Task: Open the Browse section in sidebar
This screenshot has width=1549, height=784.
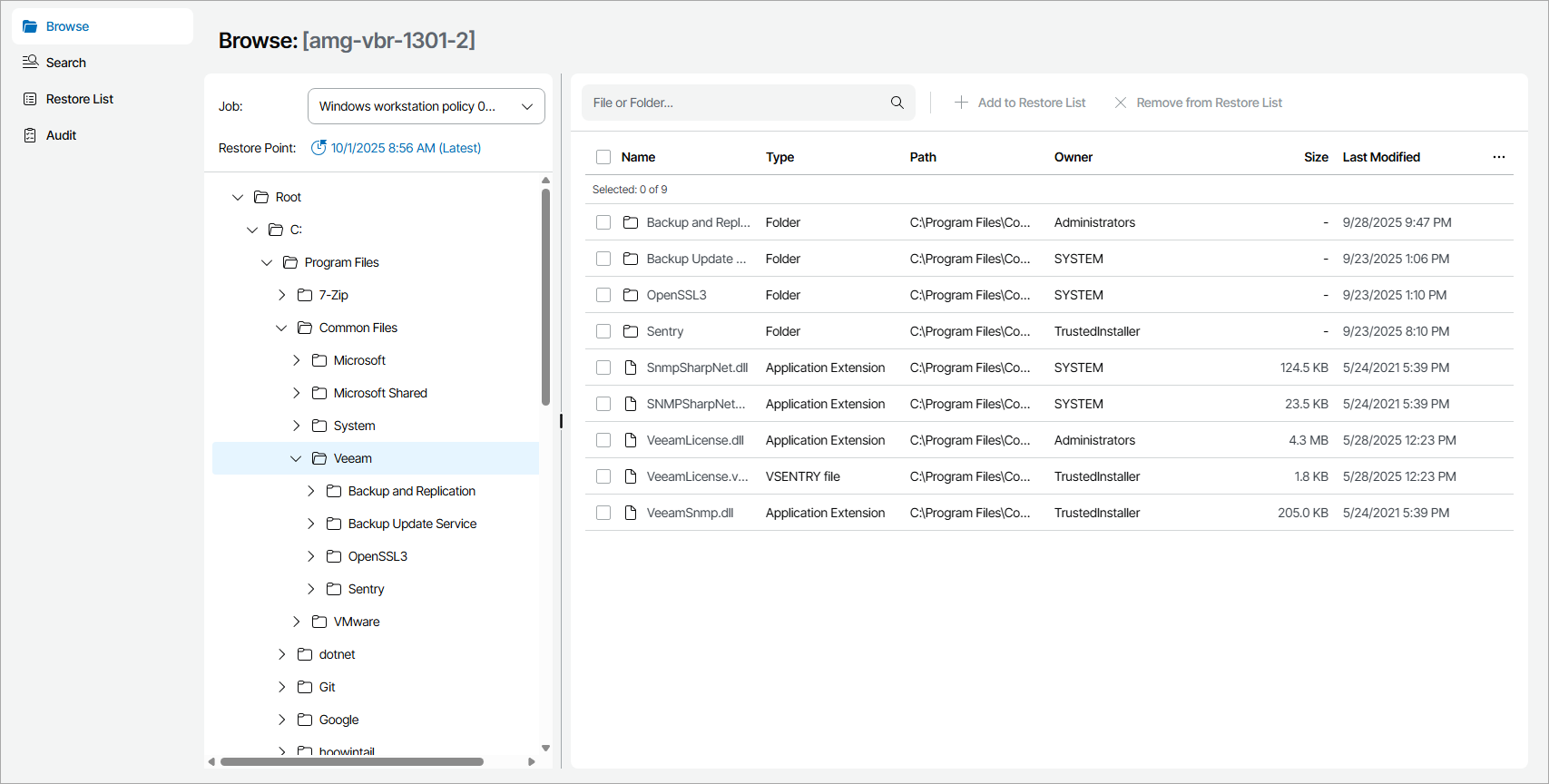Action: click(x=67, y=26)
